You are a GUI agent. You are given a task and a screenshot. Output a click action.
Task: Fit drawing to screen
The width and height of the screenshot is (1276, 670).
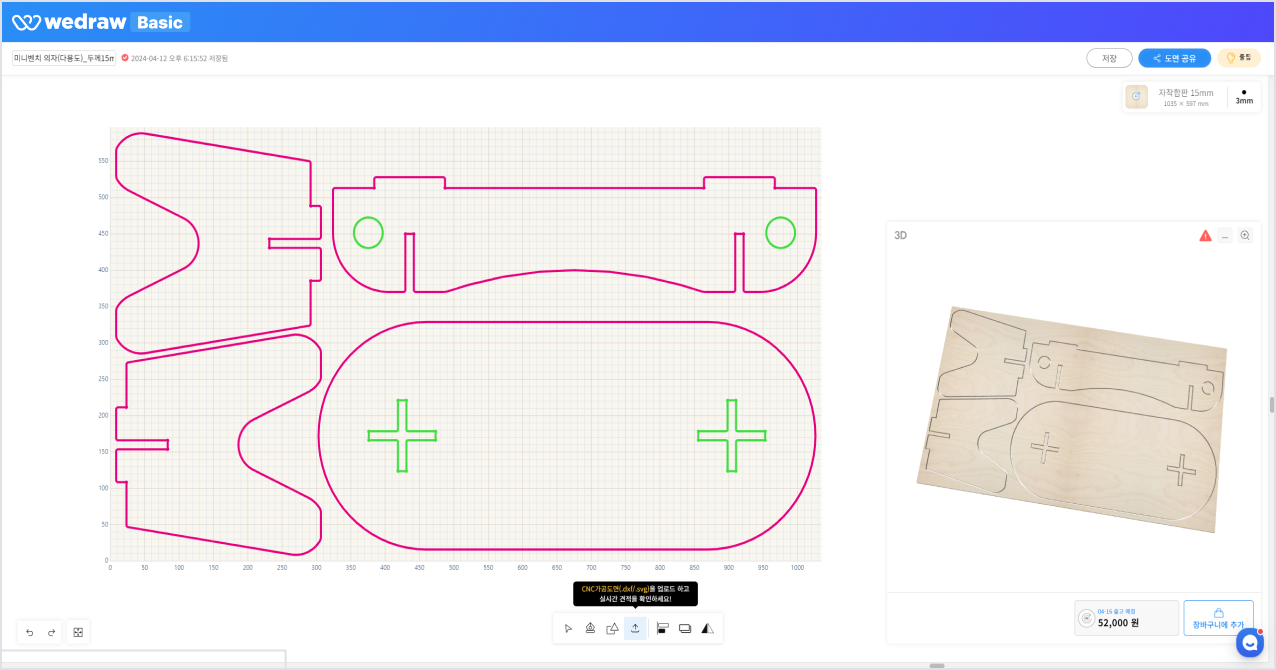[x=78, y=632]
